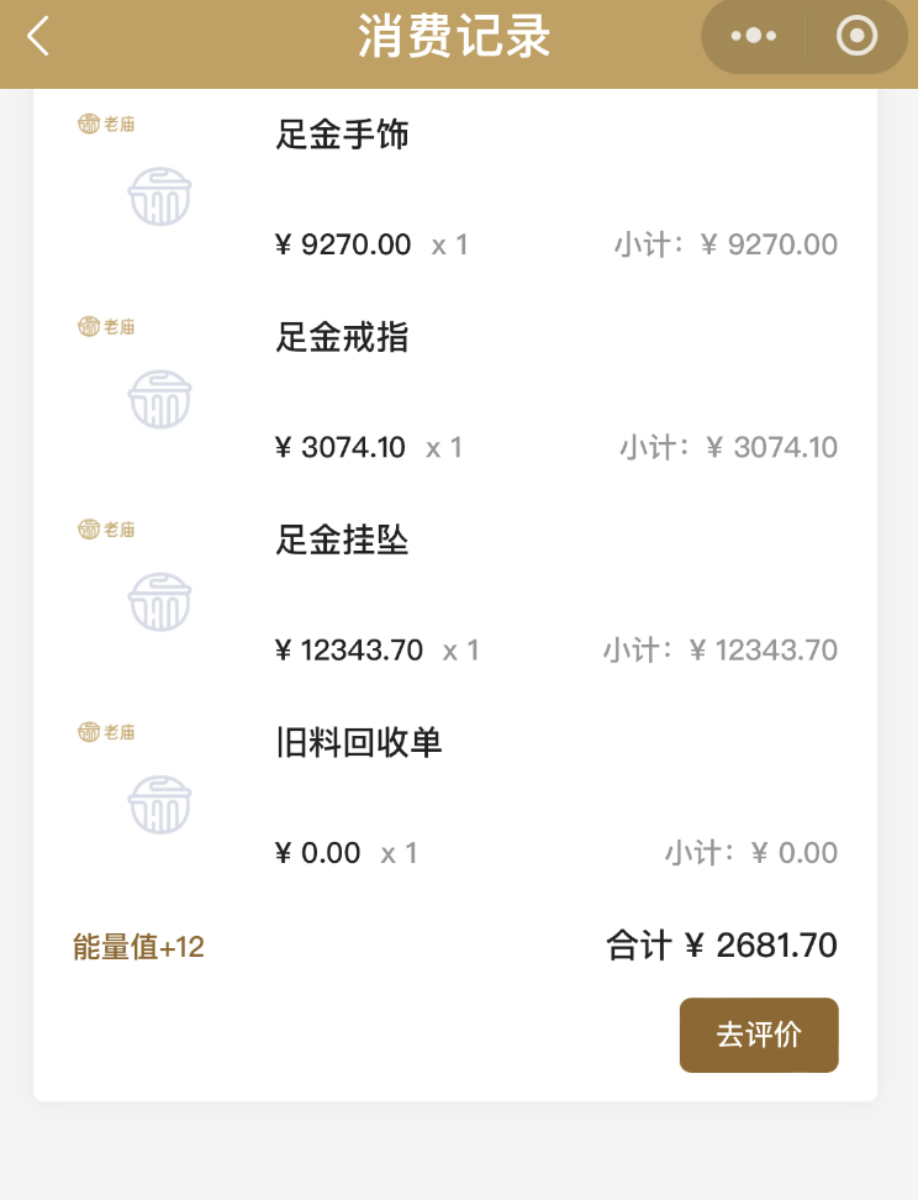
Task: Tap the 老庙 logo beside 足金挂坠
Action: [x=106, y=530]
